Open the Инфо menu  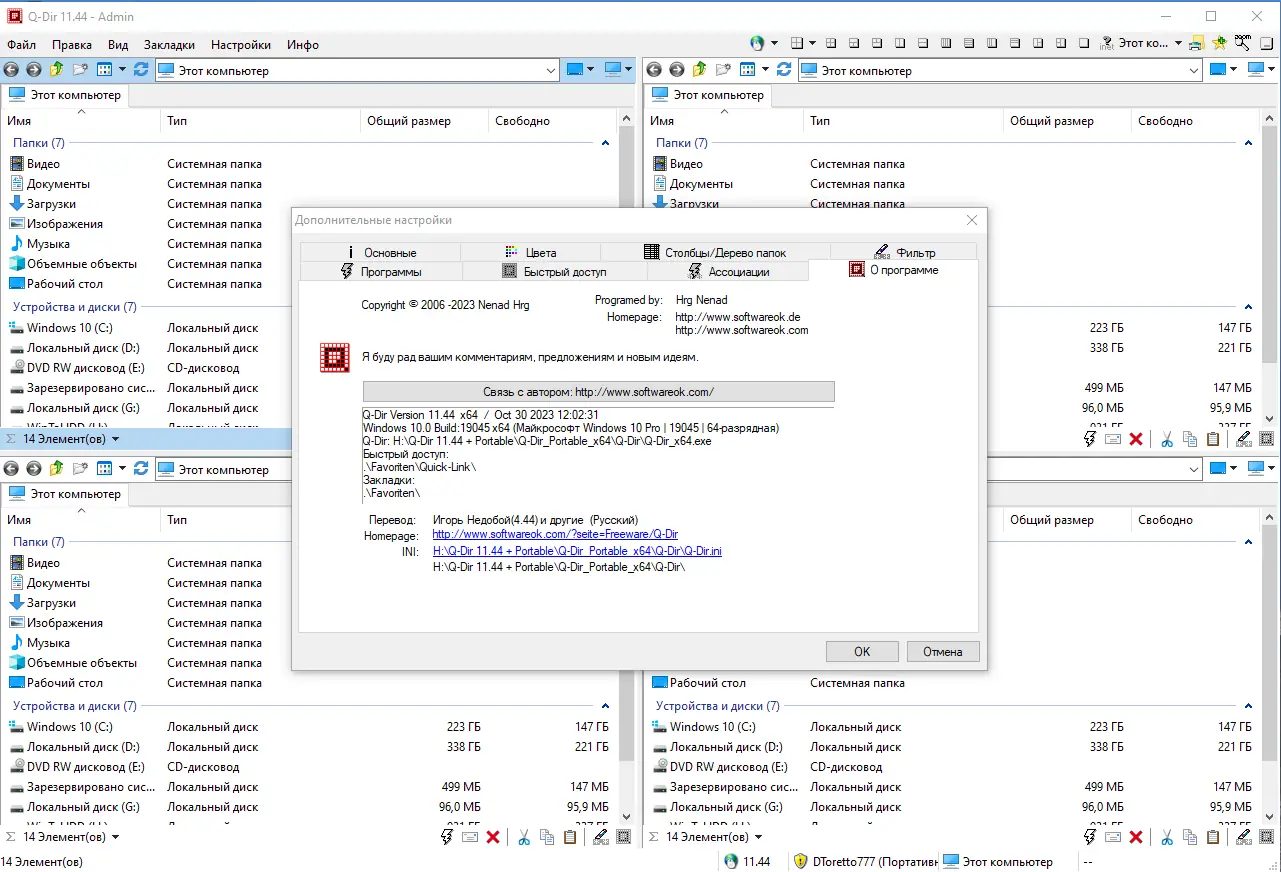coord(303,45)
